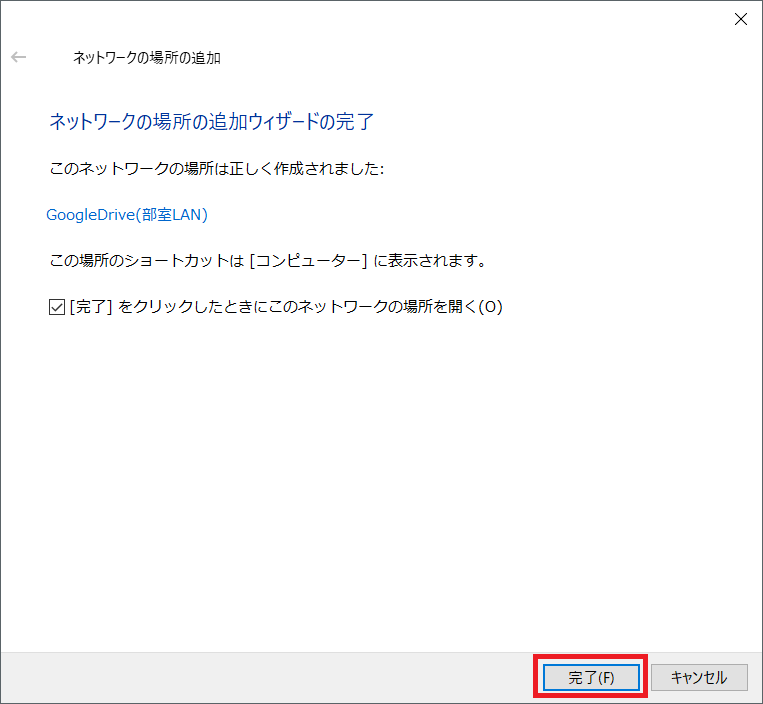The height and width of the screenshot is (704, 763).
Task: Uncheck the open network location checkbox
Action: 56,307
